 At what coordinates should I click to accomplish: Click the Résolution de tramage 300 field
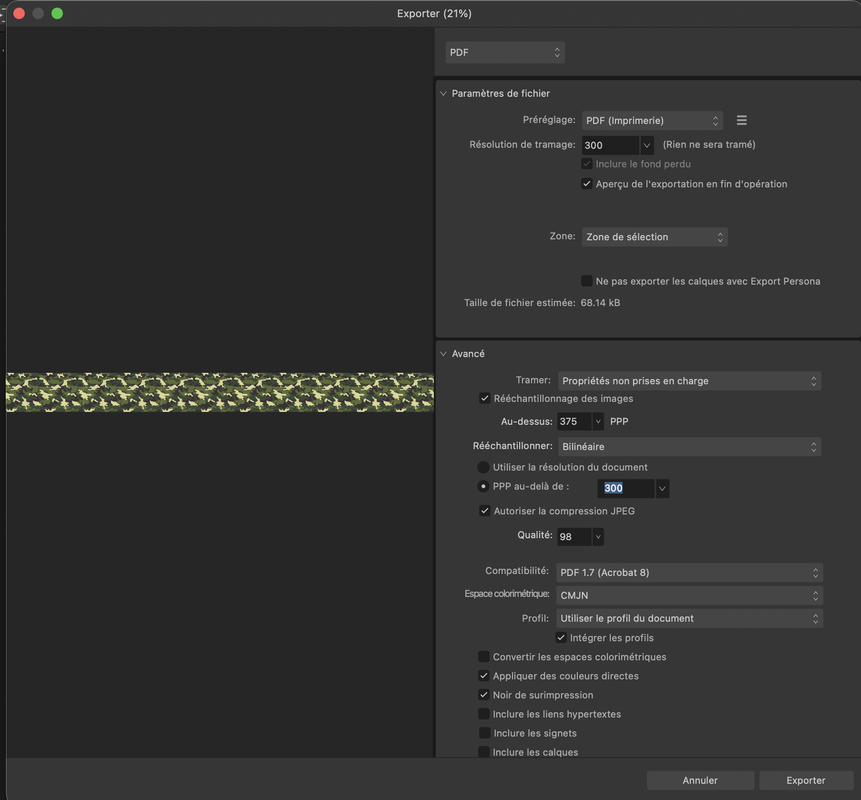pos(611,145)
